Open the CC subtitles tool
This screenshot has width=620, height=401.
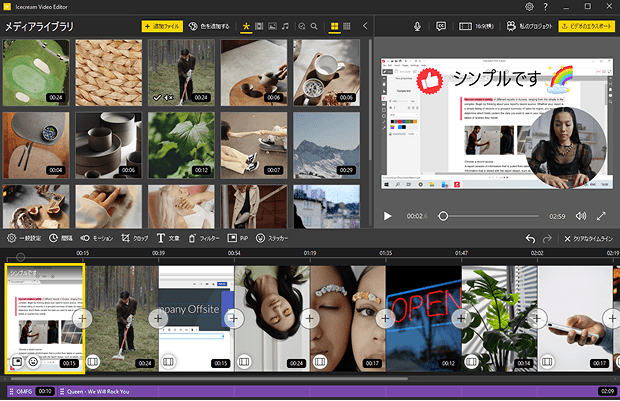click(441, 26)
